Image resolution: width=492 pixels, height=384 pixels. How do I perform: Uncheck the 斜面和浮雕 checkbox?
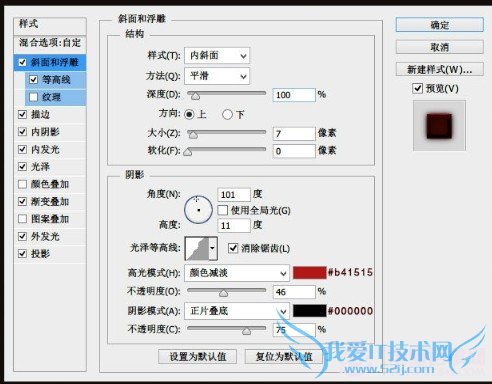22,62
